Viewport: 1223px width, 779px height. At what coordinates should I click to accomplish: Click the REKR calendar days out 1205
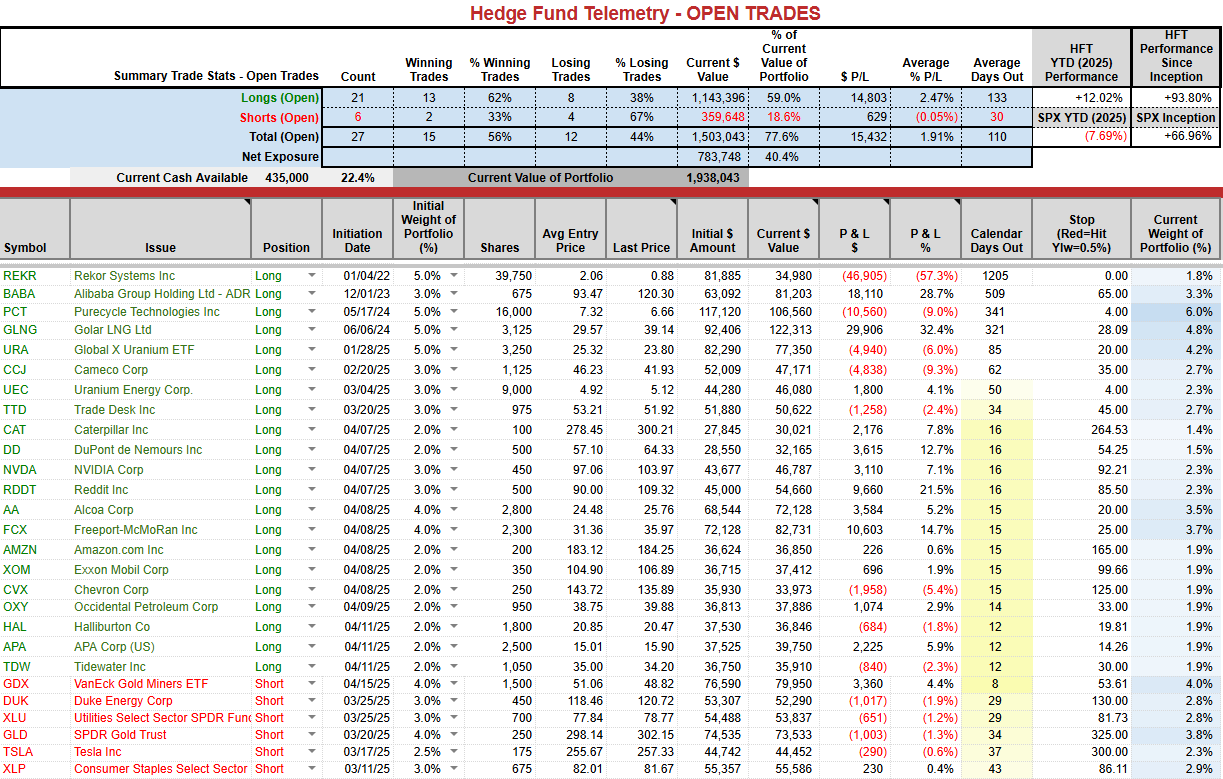pos(996,276)
